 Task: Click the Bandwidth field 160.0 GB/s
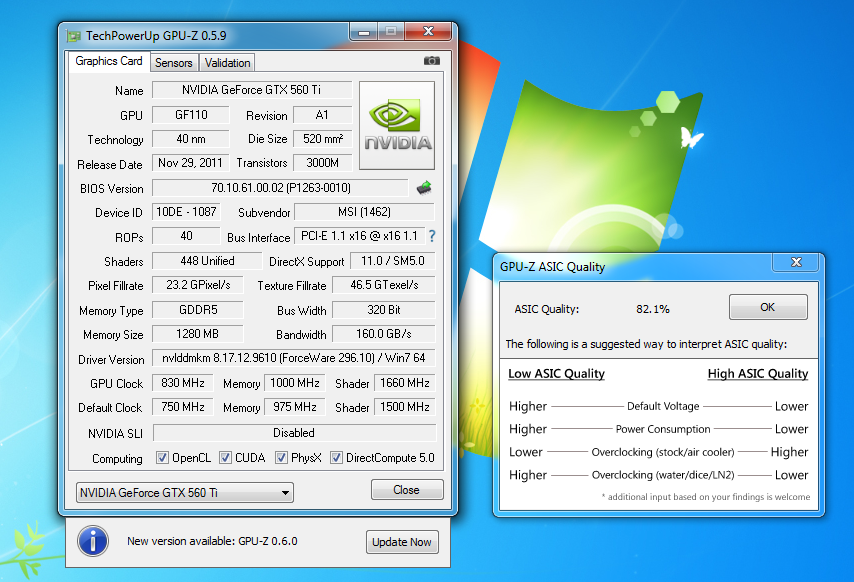384,334
